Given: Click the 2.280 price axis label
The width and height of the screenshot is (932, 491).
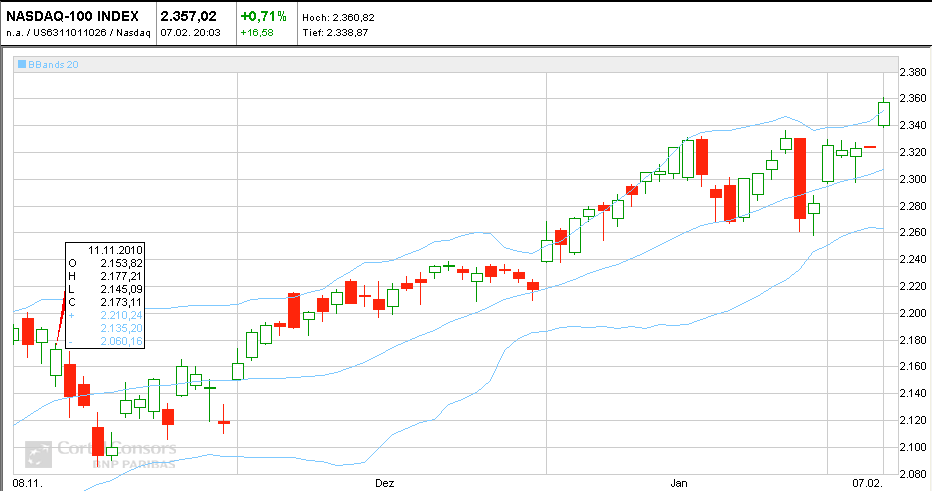Looking at the screenshot, I should coord(913,206).
